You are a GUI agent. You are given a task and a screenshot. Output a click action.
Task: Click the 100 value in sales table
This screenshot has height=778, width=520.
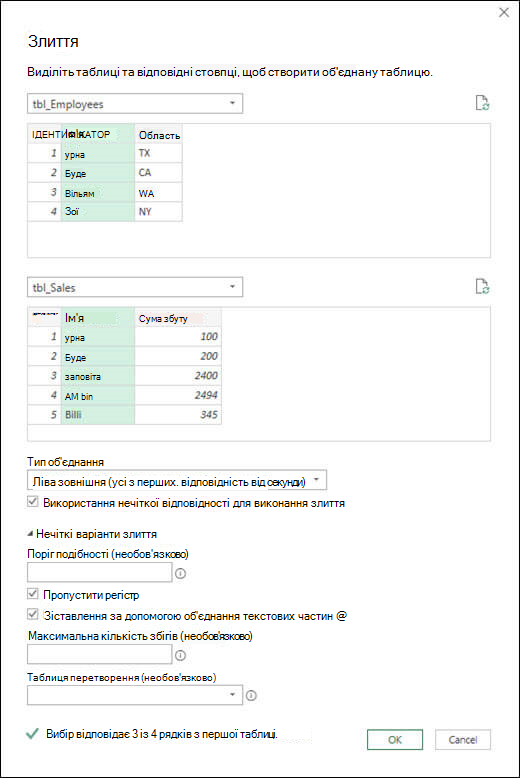coord(178,337)
